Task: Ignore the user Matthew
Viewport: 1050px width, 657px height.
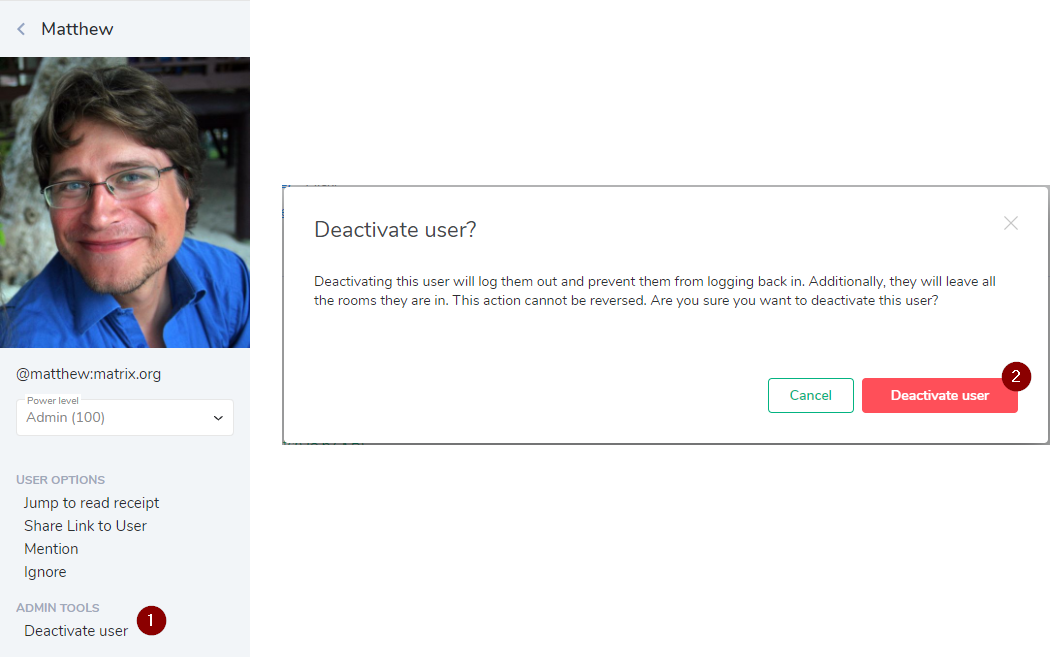Action: pos(45,571)
